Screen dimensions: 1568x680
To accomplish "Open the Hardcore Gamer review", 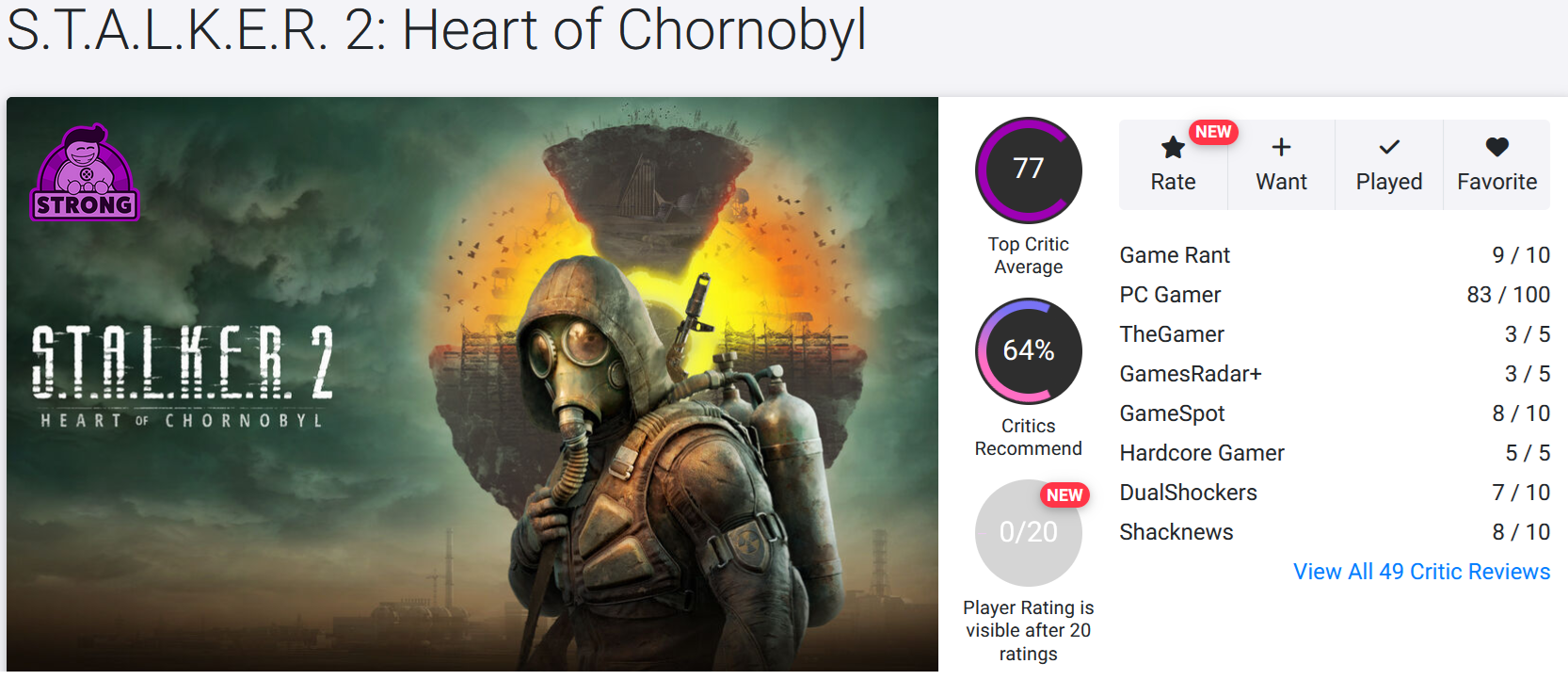I will [1335, 453].
